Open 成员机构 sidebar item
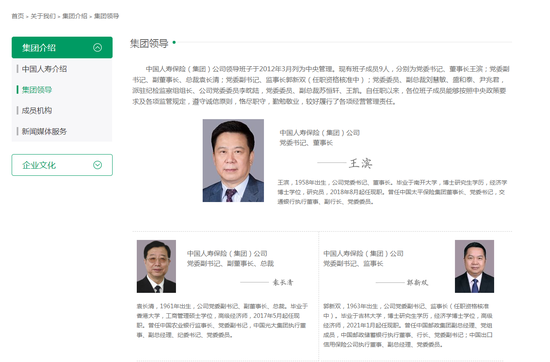The width and height of the screenshot is (550, 362). [36, 110]
